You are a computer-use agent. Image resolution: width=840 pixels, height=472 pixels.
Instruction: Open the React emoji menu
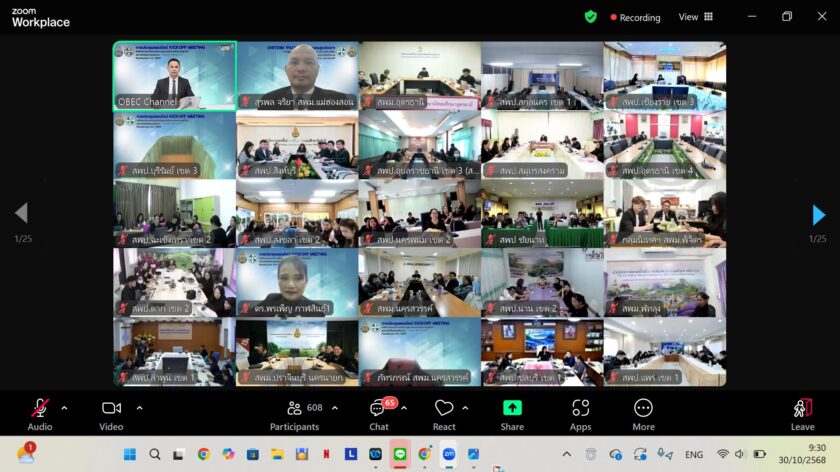444,409
